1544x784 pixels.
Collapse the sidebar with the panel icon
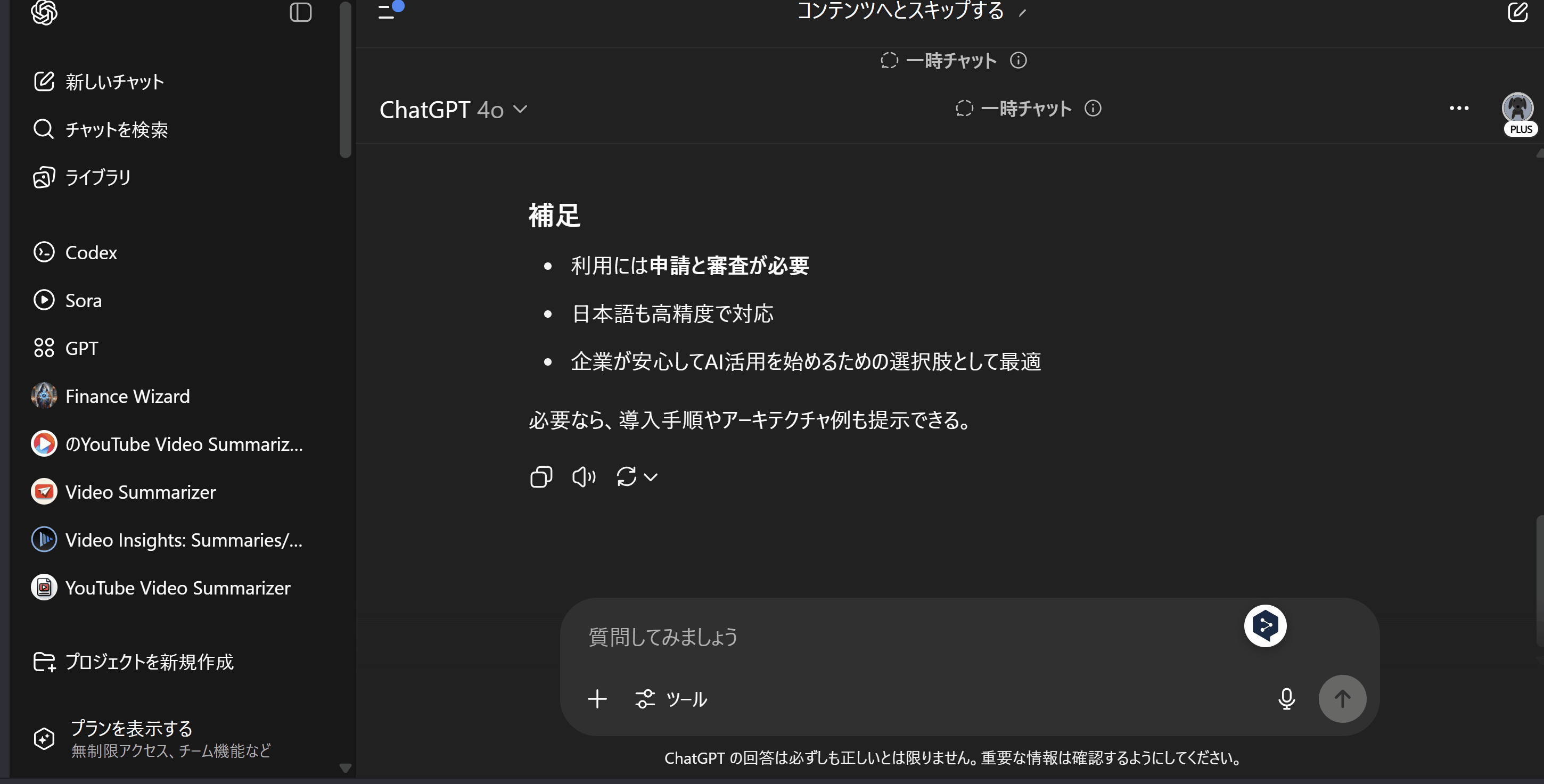(300, 12)
